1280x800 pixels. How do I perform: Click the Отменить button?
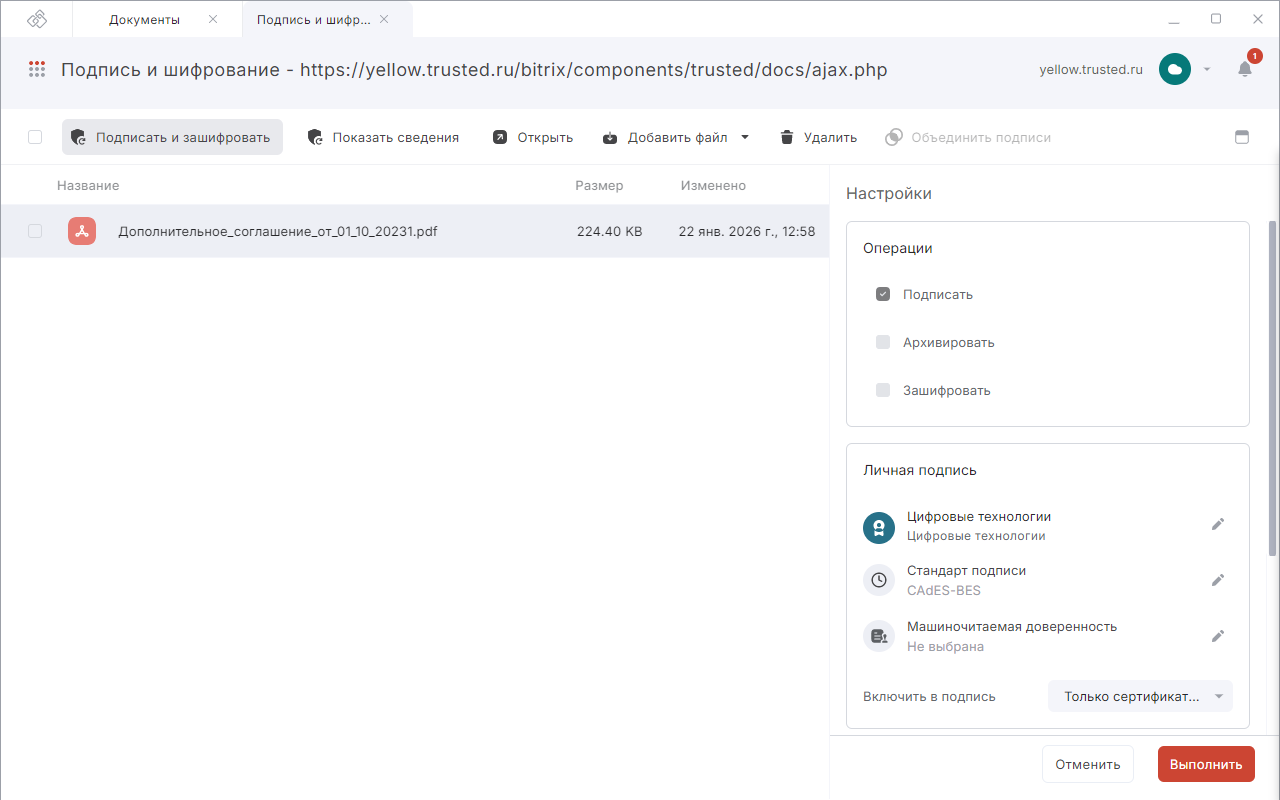click(1087, 763)
